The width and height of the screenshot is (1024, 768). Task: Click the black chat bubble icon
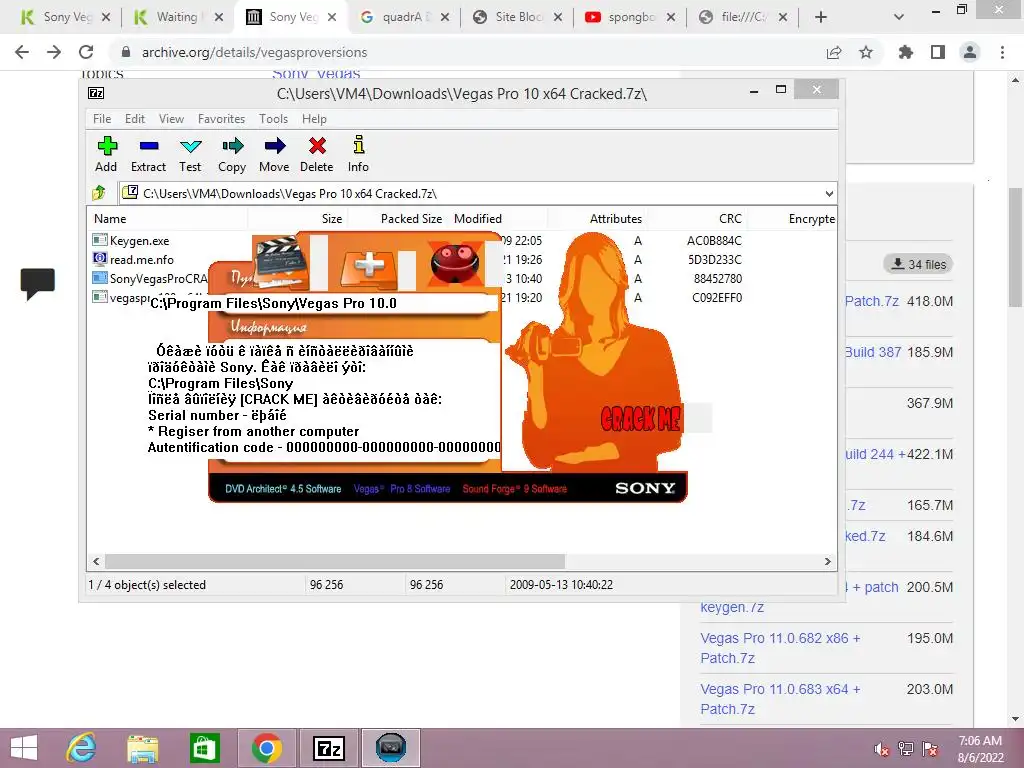pyautogui.click(x=38, y=283)
